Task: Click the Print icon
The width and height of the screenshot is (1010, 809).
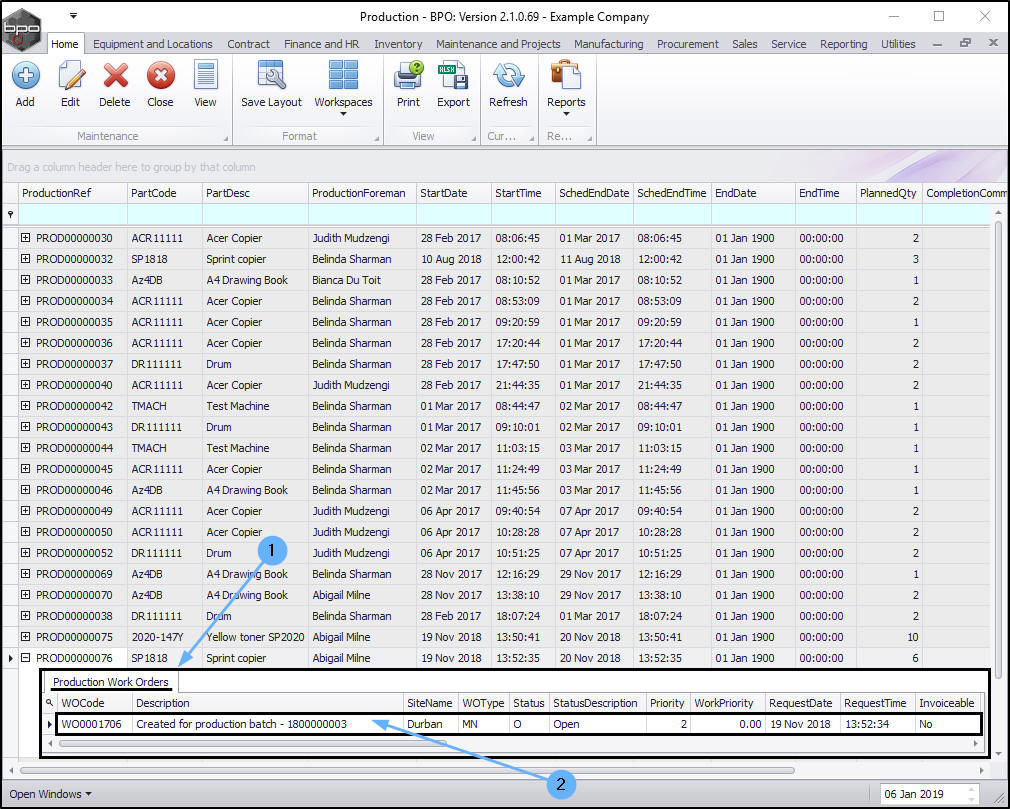Action: tap(408, 76)
